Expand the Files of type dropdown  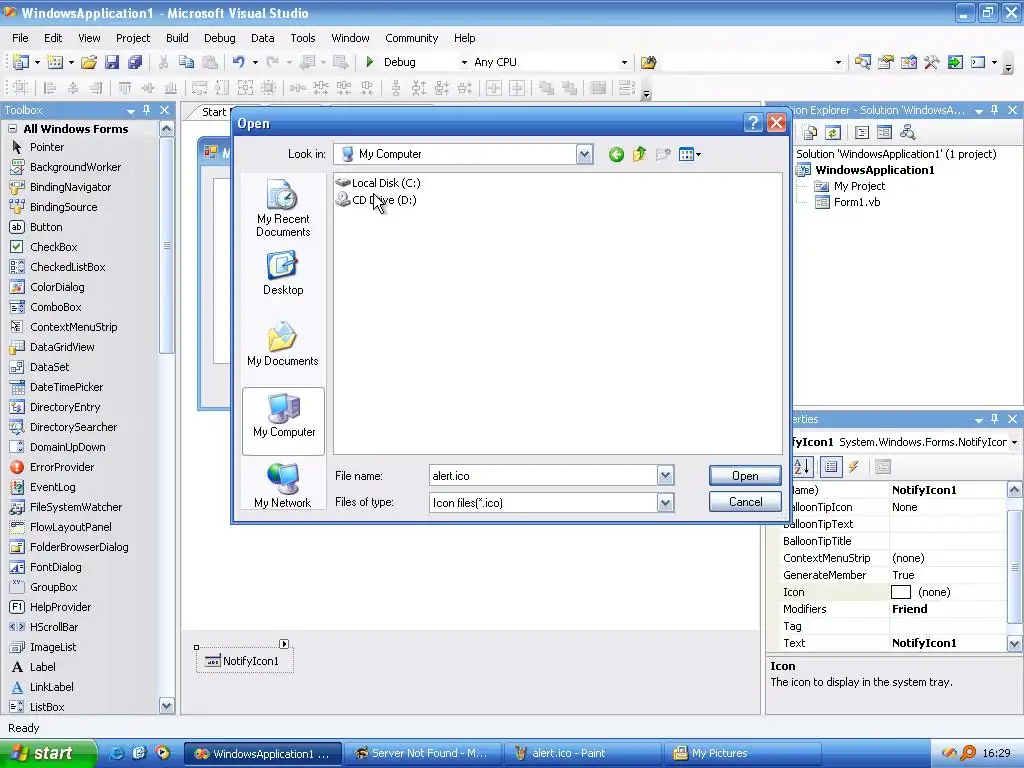pyautogui.click(x=665, y=503)
